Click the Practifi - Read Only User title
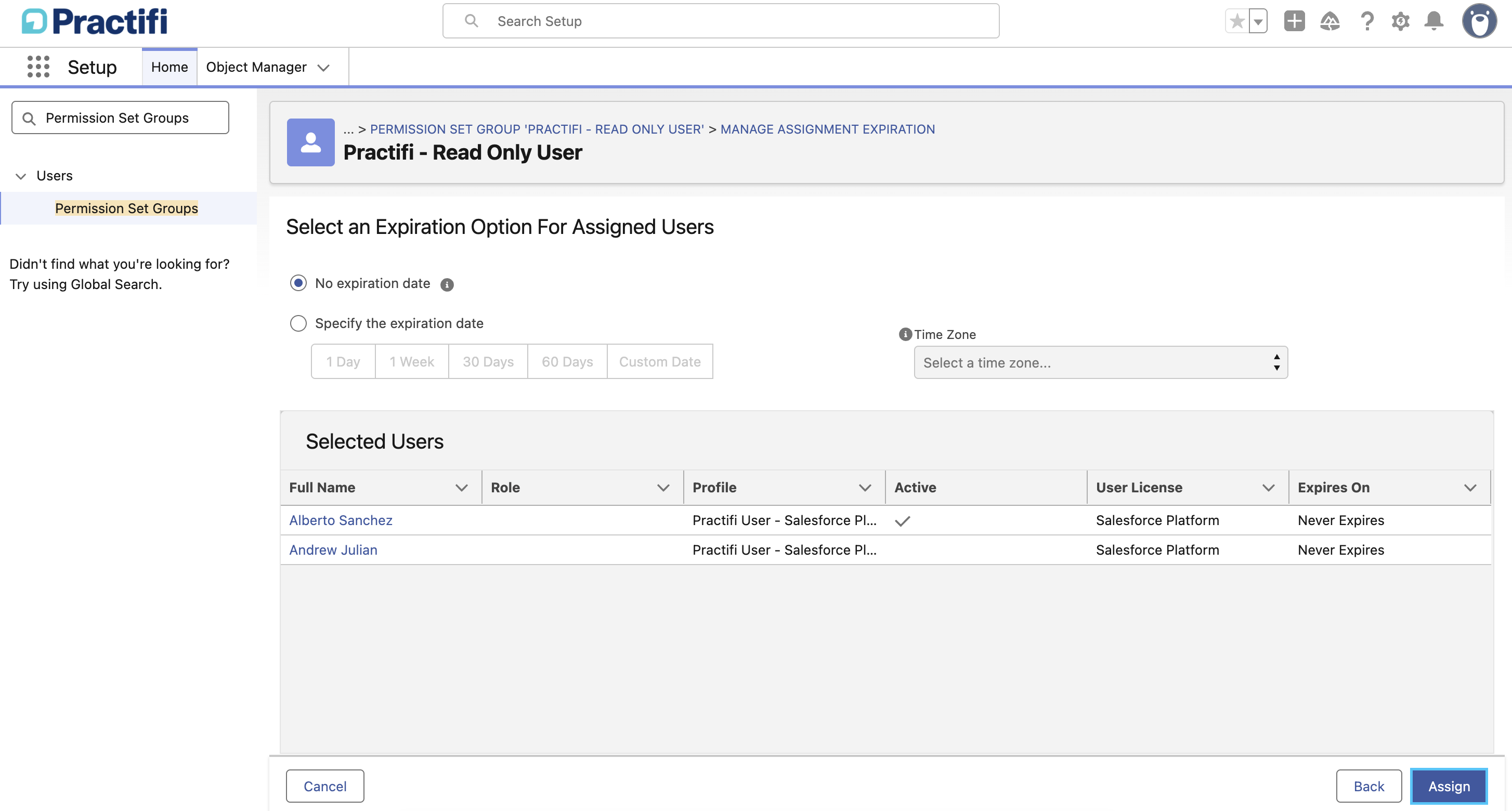Screen dimensions: 1512x811 (463, 152)
